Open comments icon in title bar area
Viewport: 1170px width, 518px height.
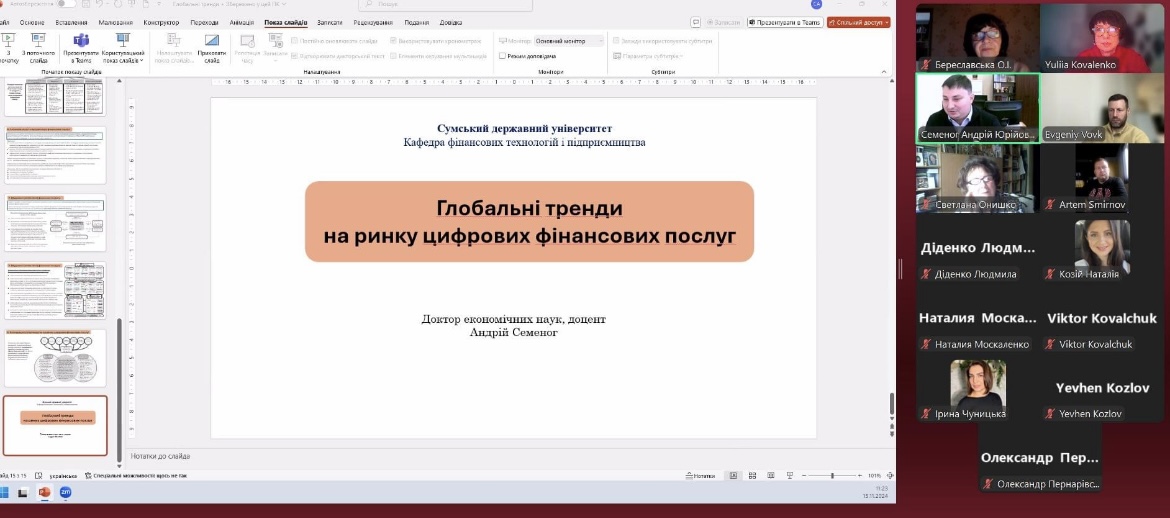click(695, 22)
